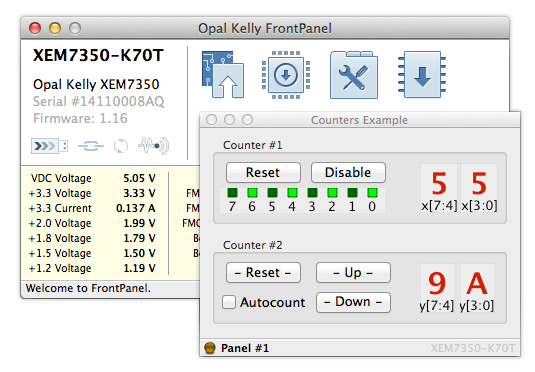Open the load FrontPanel profile icon
This screenshot has width=535, height=372.
tap(222, 74)
